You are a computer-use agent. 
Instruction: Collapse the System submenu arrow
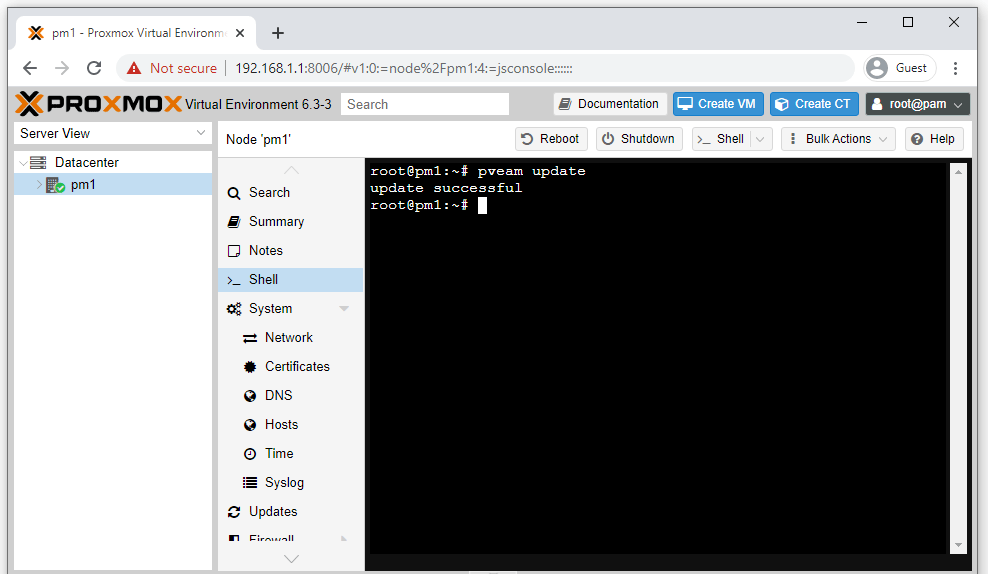344,309
